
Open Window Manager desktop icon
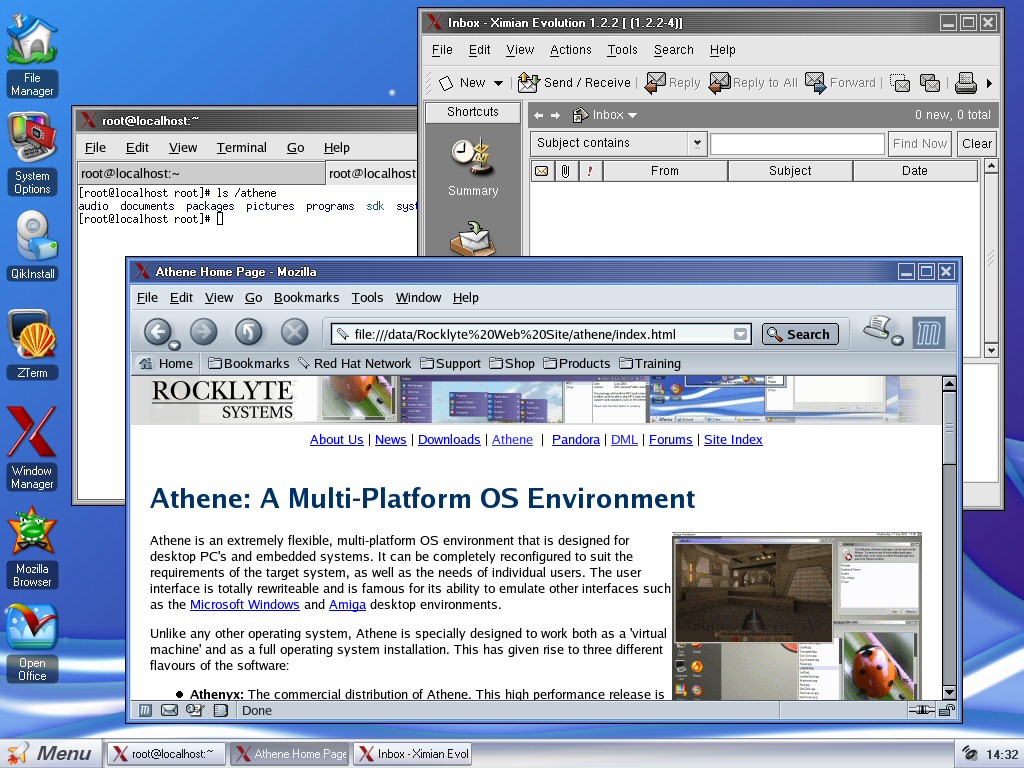pos(32,448)
